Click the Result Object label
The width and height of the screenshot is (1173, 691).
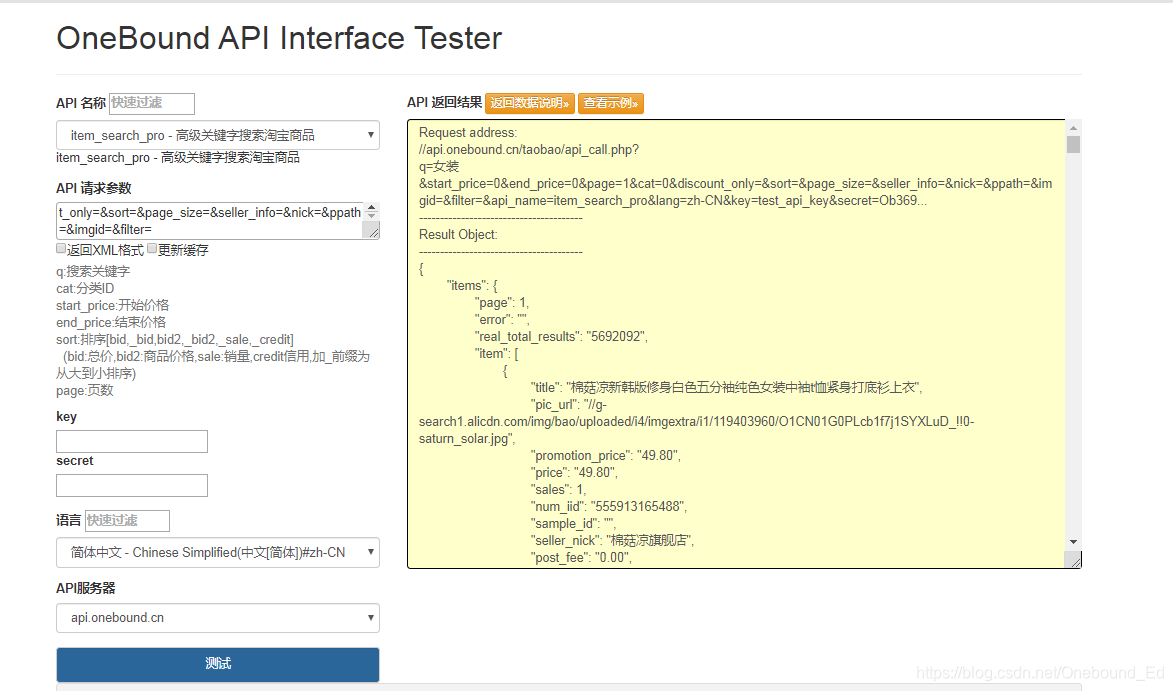(x=458, y=234)
